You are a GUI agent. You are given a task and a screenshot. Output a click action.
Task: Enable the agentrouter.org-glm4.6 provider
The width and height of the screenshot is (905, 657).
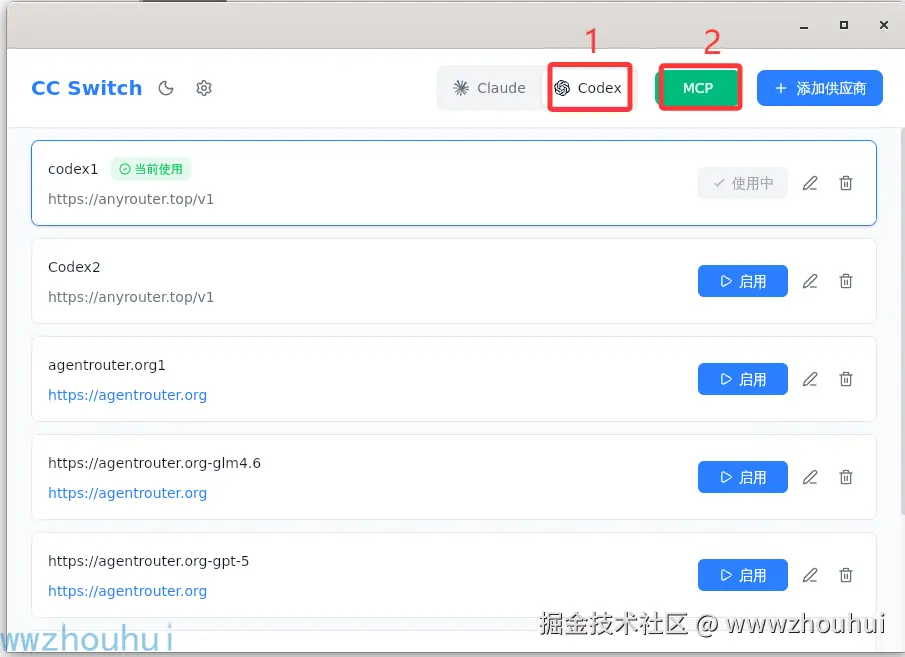(743, 477)
